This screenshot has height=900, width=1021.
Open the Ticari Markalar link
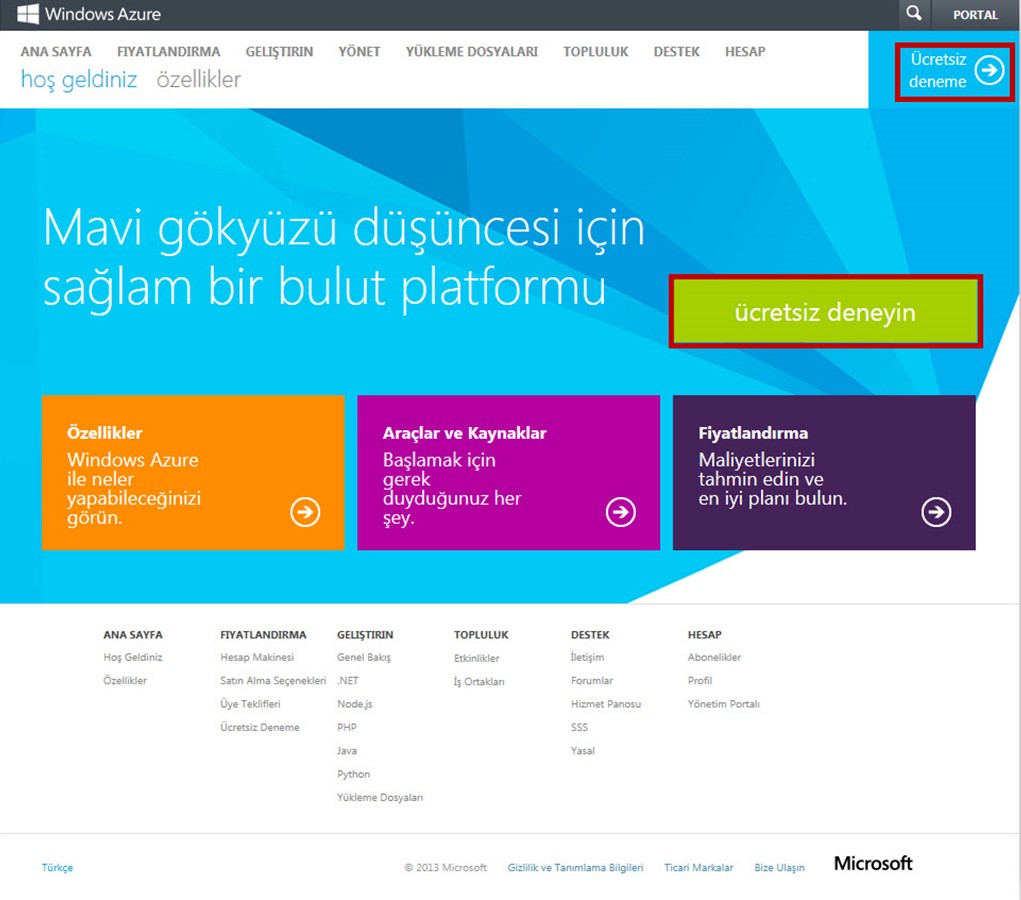[699, 867]
